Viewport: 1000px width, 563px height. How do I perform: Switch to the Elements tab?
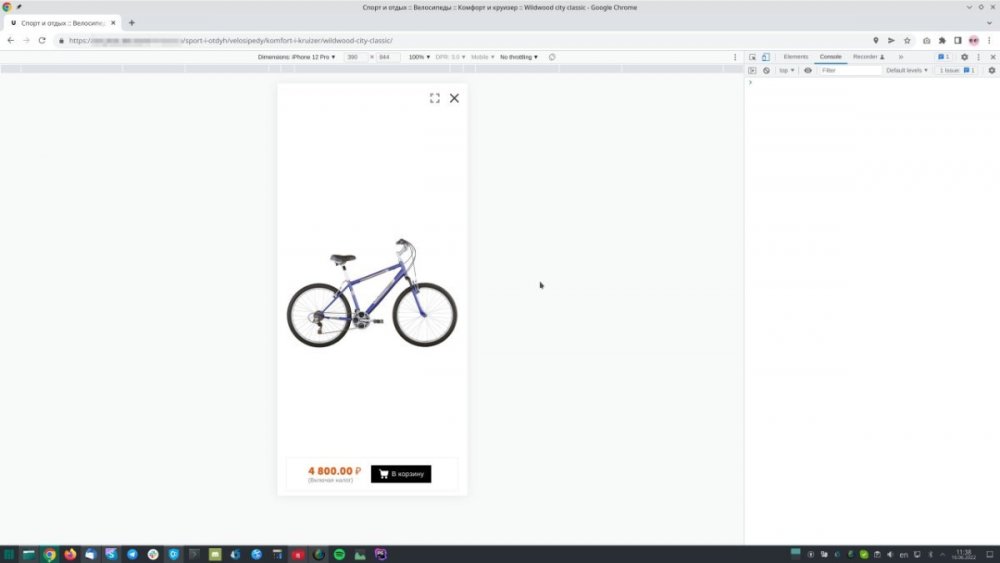(796, 57)
